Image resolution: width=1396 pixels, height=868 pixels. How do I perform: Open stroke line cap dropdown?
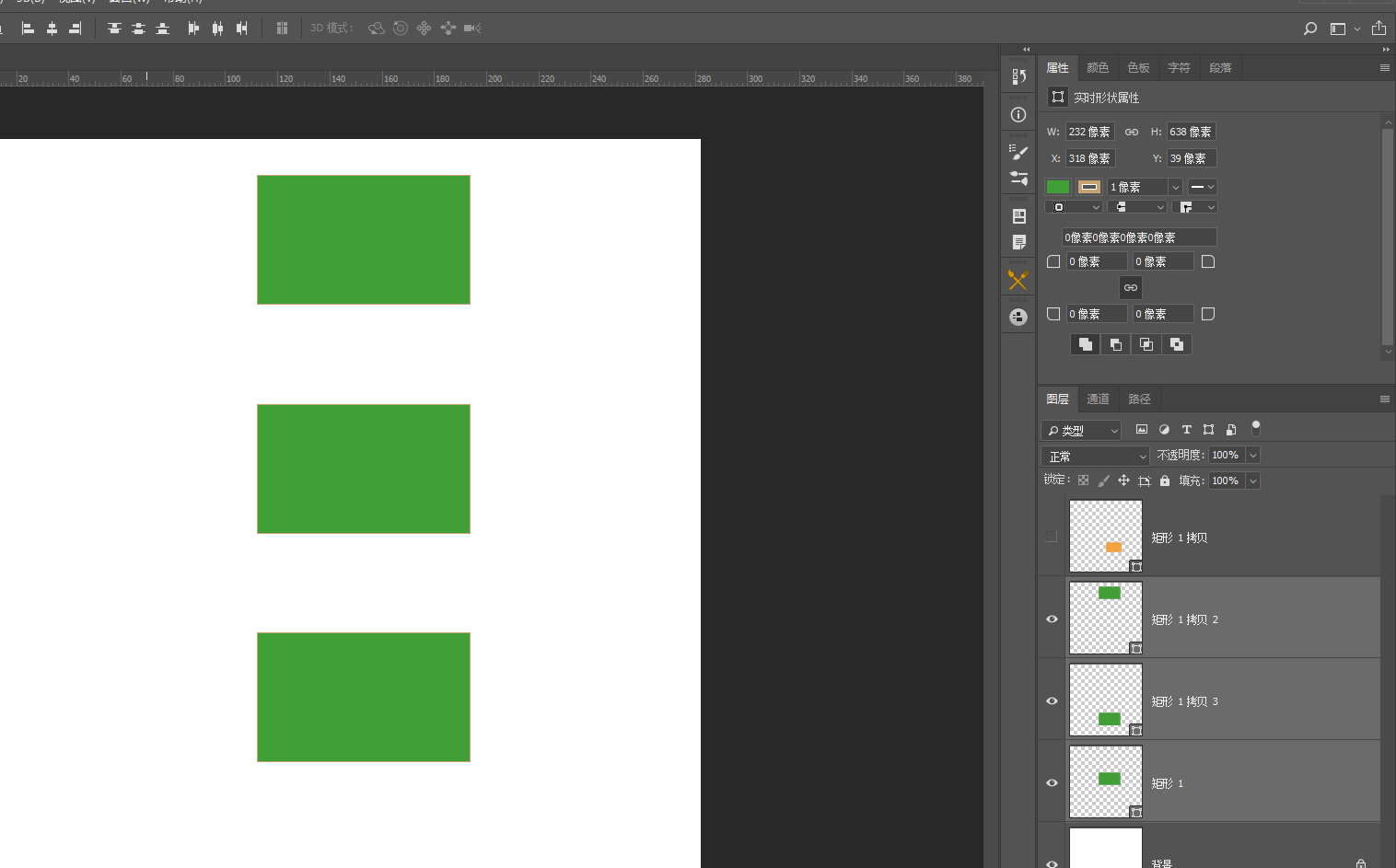pos(1137,207)
